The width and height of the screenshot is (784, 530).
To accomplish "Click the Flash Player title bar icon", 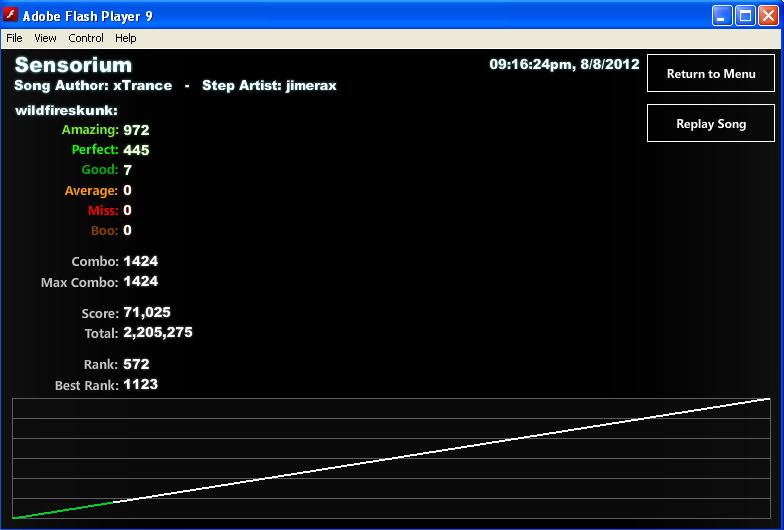I will coord(10,15).
